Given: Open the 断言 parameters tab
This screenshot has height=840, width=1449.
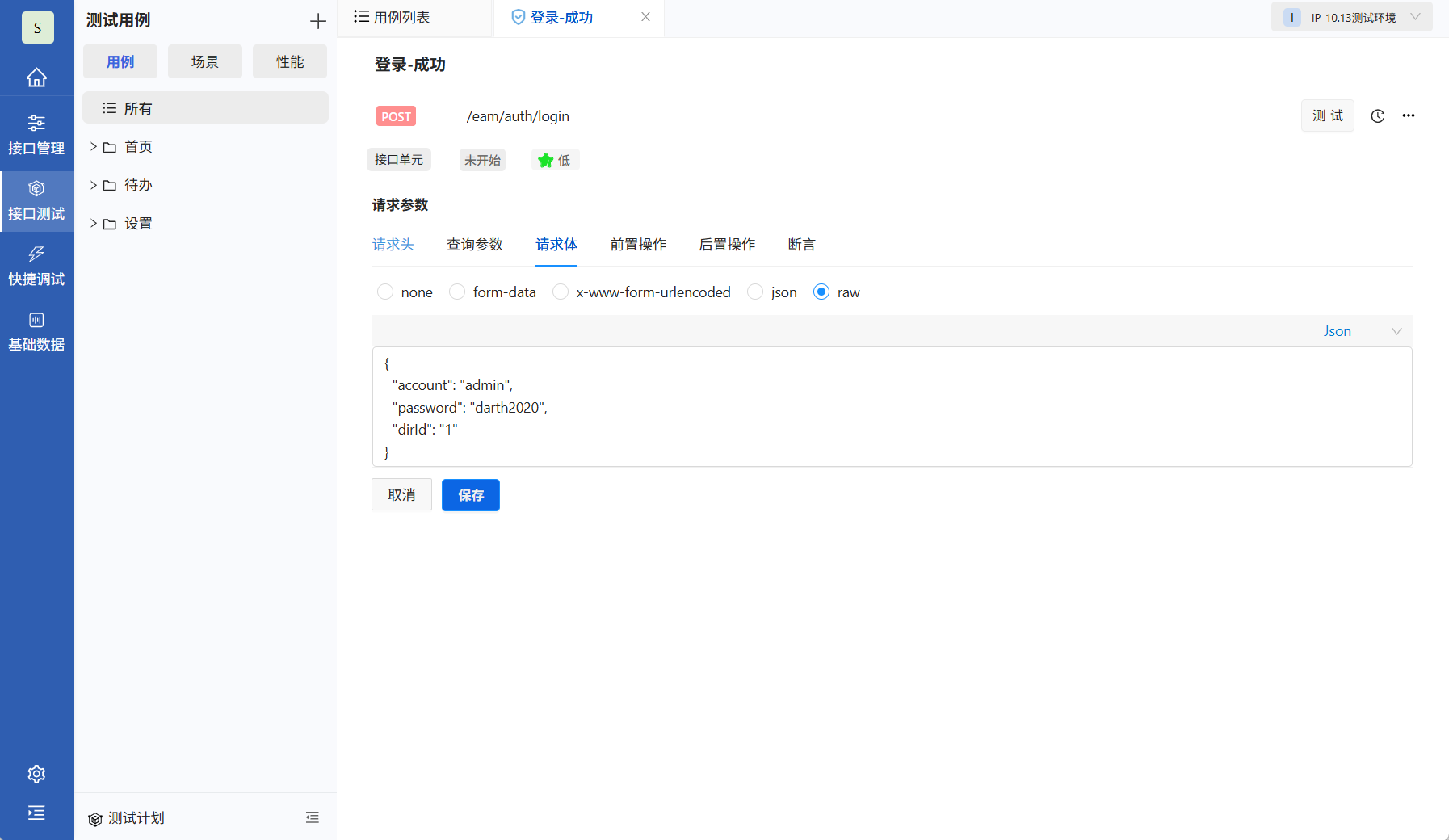Looking at the screenshot, I should click(800, 245).
